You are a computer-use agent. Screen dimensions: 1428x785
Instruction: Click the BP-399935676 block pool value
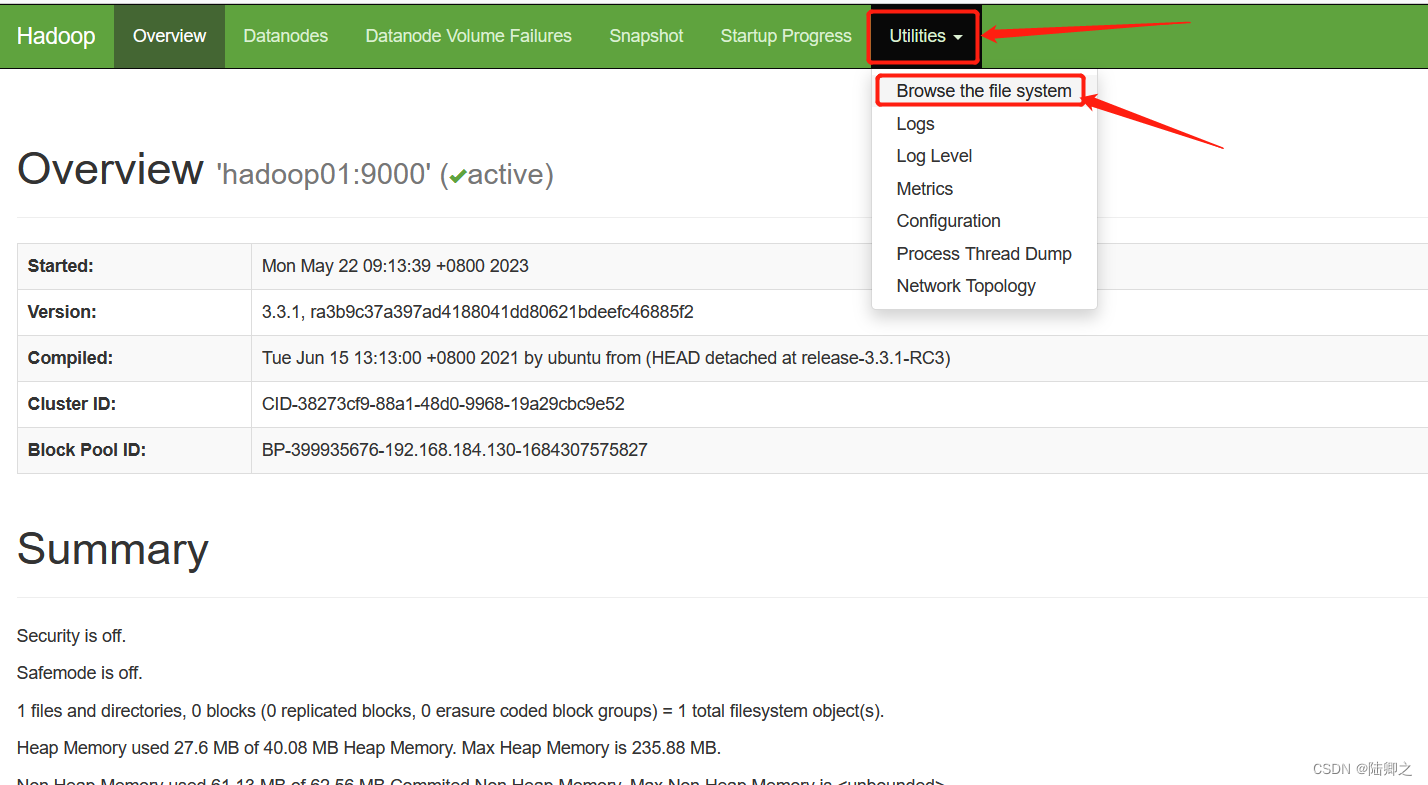coord(455,450)
